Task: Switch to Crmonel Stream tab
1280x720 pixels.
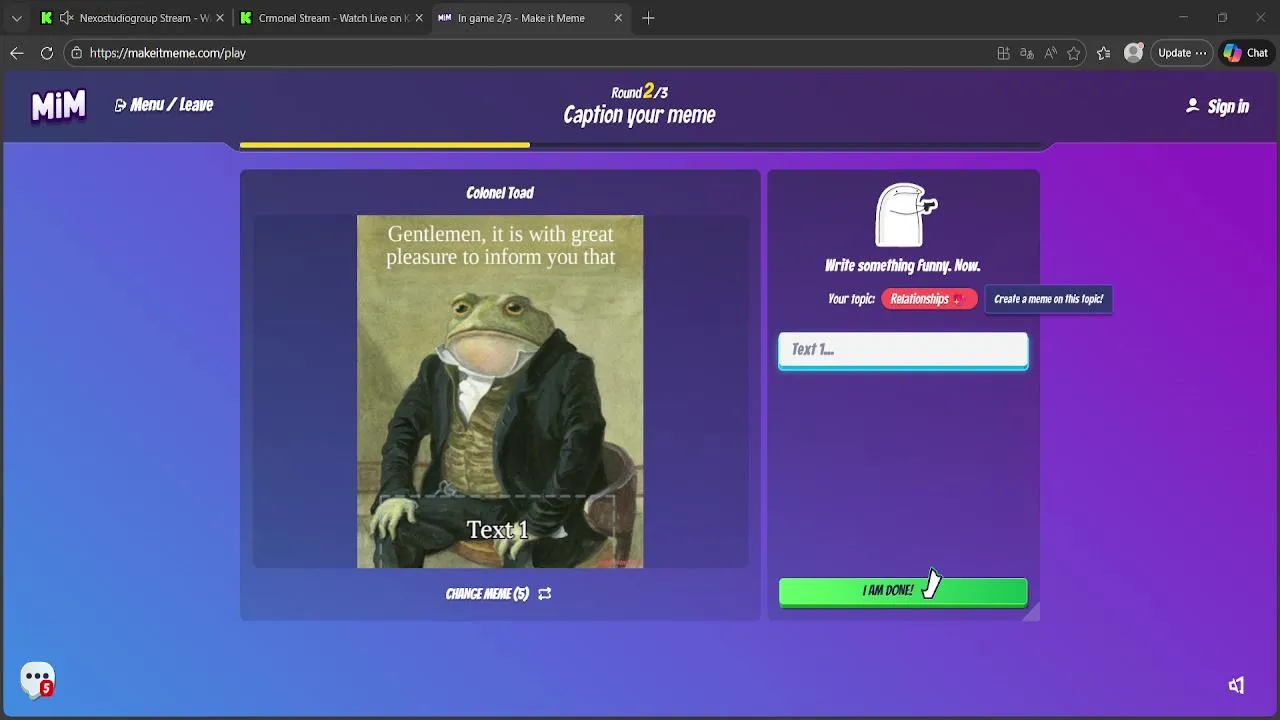Action: 332,18
